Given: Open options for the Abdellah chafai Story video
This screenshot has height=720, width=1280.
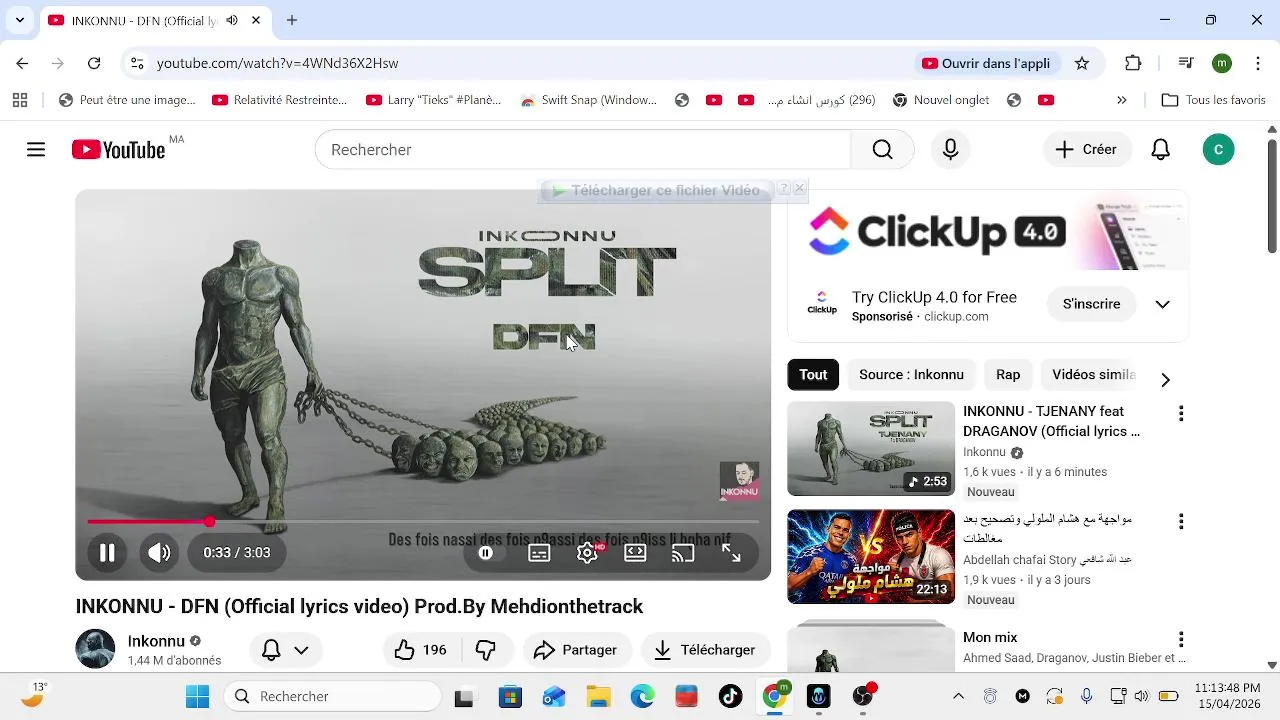Looking at the screenshot, I should pyautogui.click(x=1181, y=522).
